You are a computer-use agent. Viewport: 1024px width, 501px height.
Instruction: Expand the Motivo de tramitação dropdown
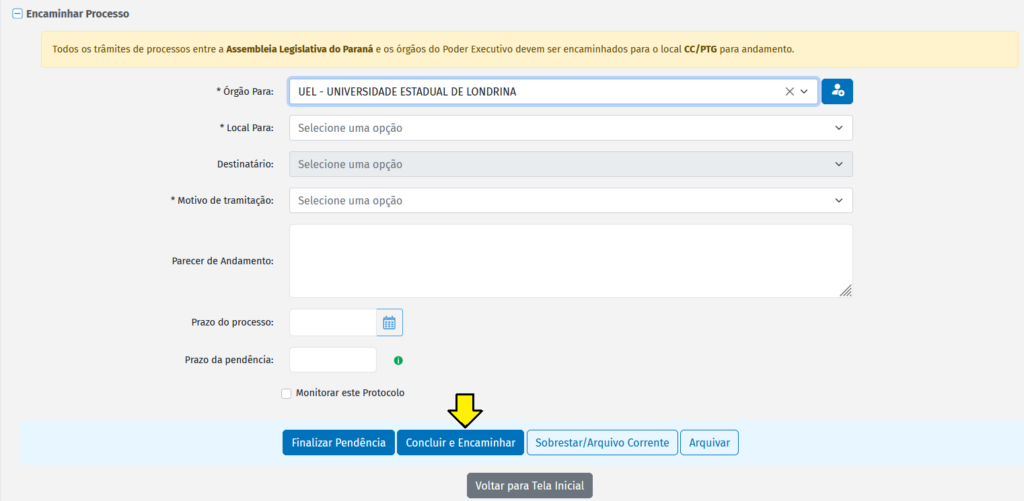click(x=570, y=200)
